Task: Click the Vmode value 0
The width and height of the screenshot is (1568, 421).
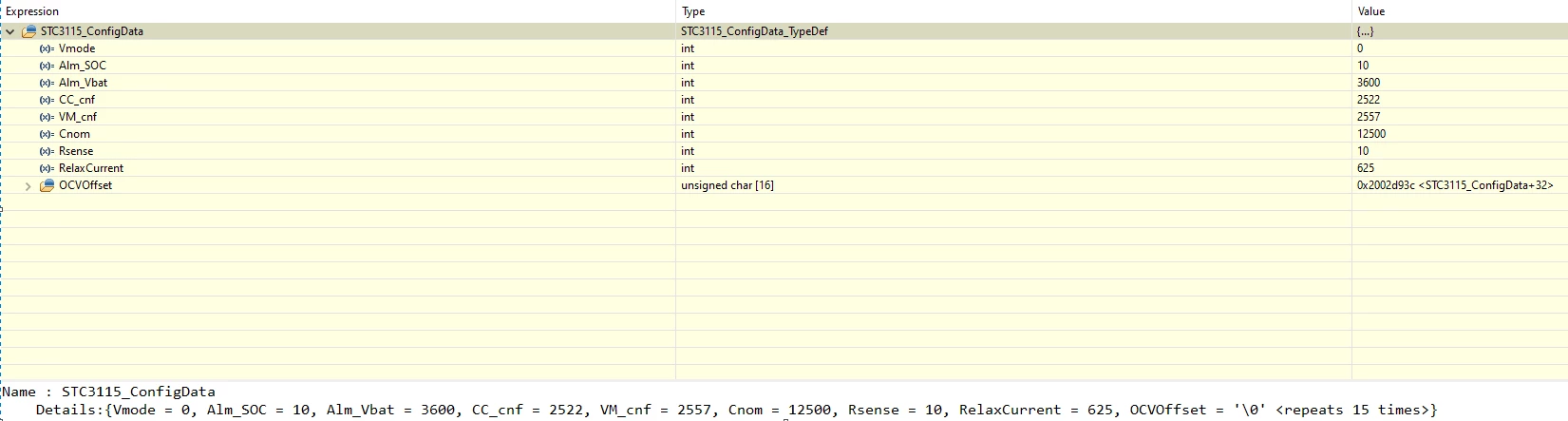Action: (x=1360, y=48)
